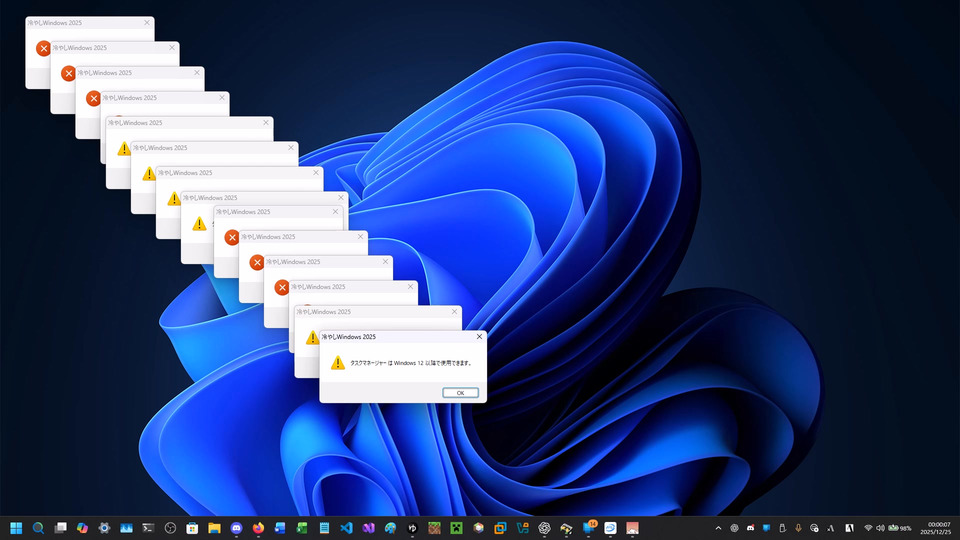Click the タスクマネージャー Windows 12 message text

click(x=411, y=363)
